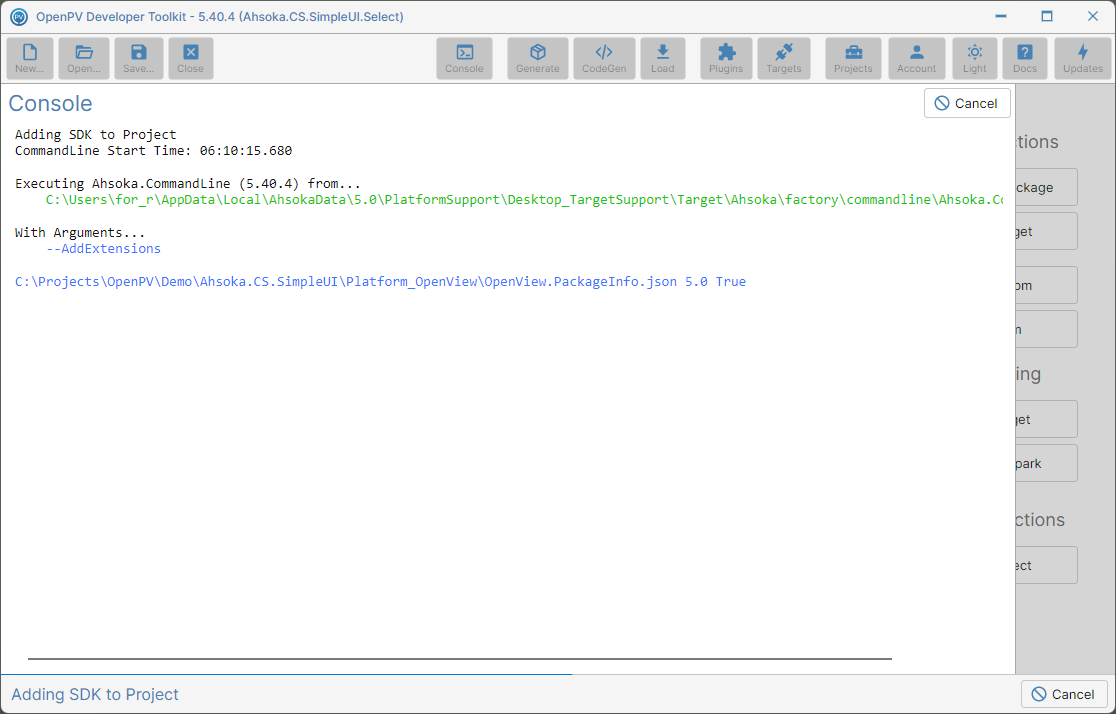This screenshot has height=714, width=1116.
Task: Open the Projects toolbox icon
Action: coord(853,58)
